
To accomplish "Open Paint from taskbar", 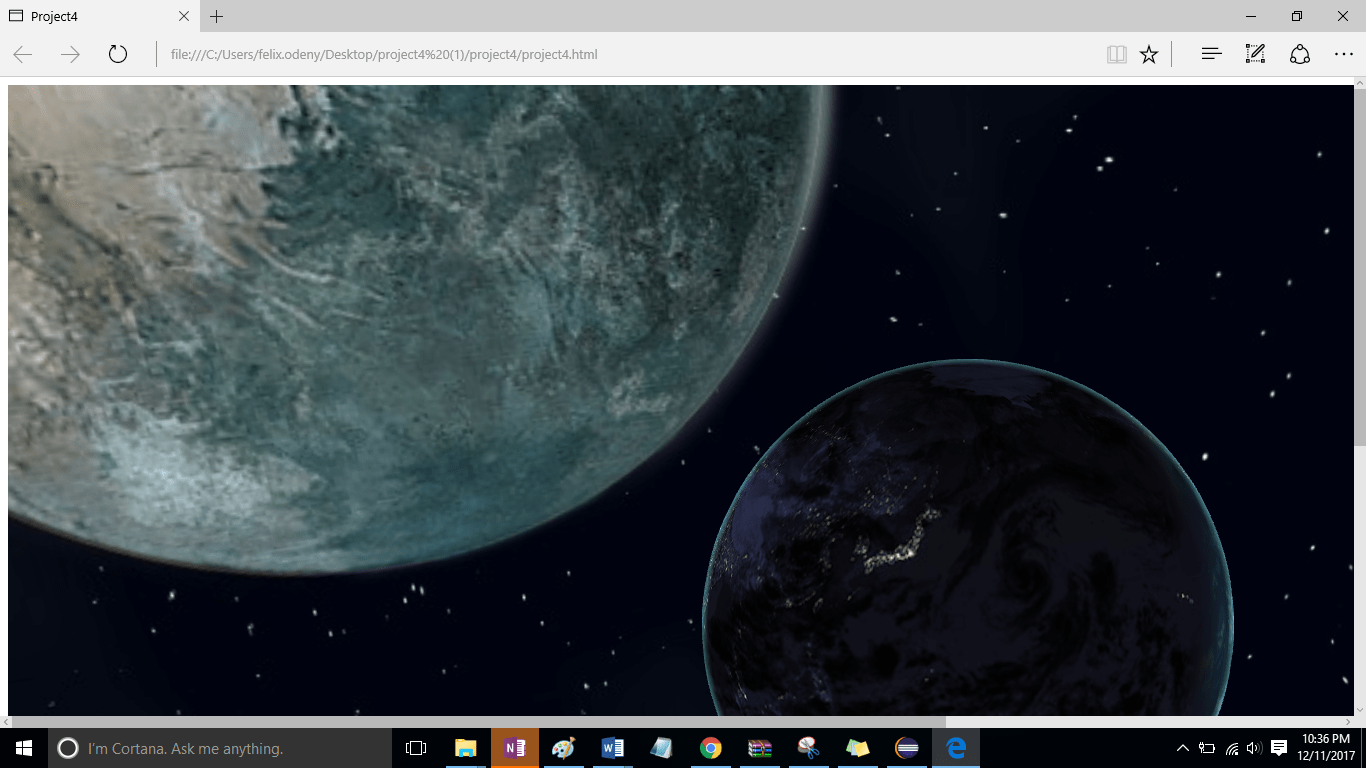I will click(563, 748).
